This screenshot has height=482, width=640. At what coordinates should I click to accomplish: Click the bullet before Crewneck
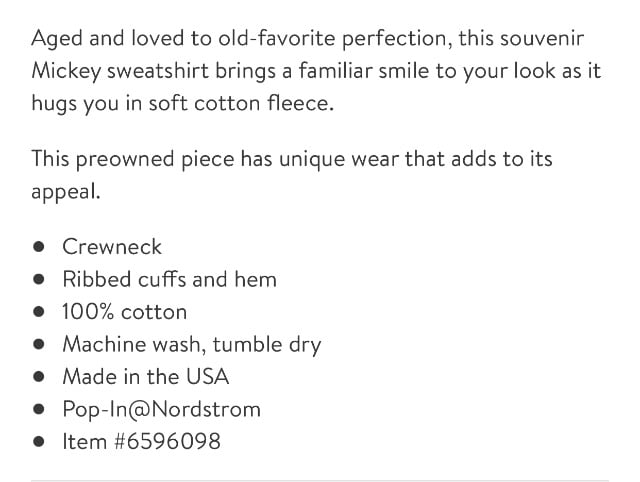[39, 247]
